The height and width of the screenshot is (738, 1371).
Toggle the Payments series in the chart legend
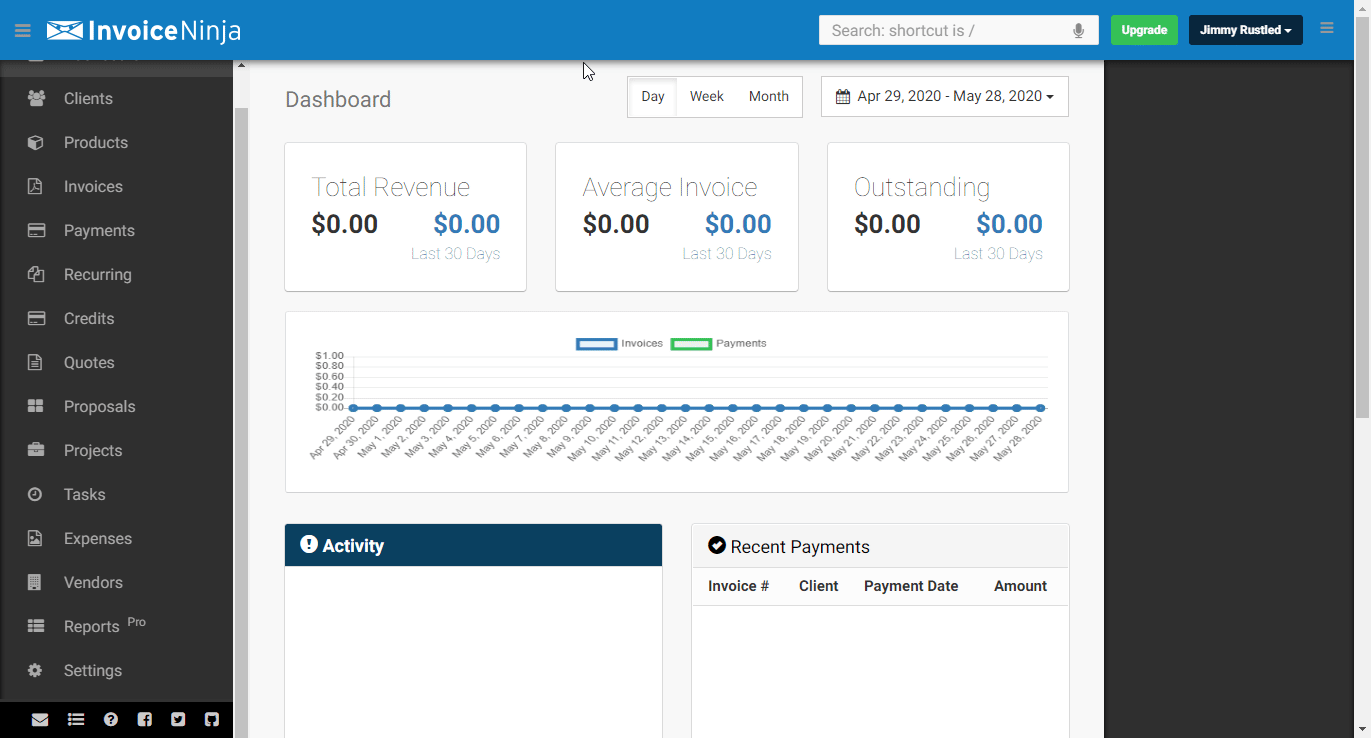(x=691, y=343)
